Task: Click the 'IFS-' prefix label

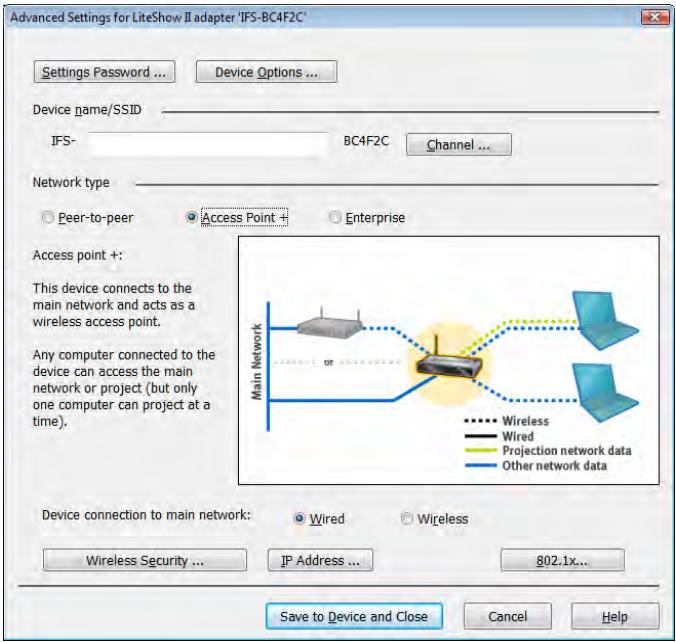Action: [63, 141]
